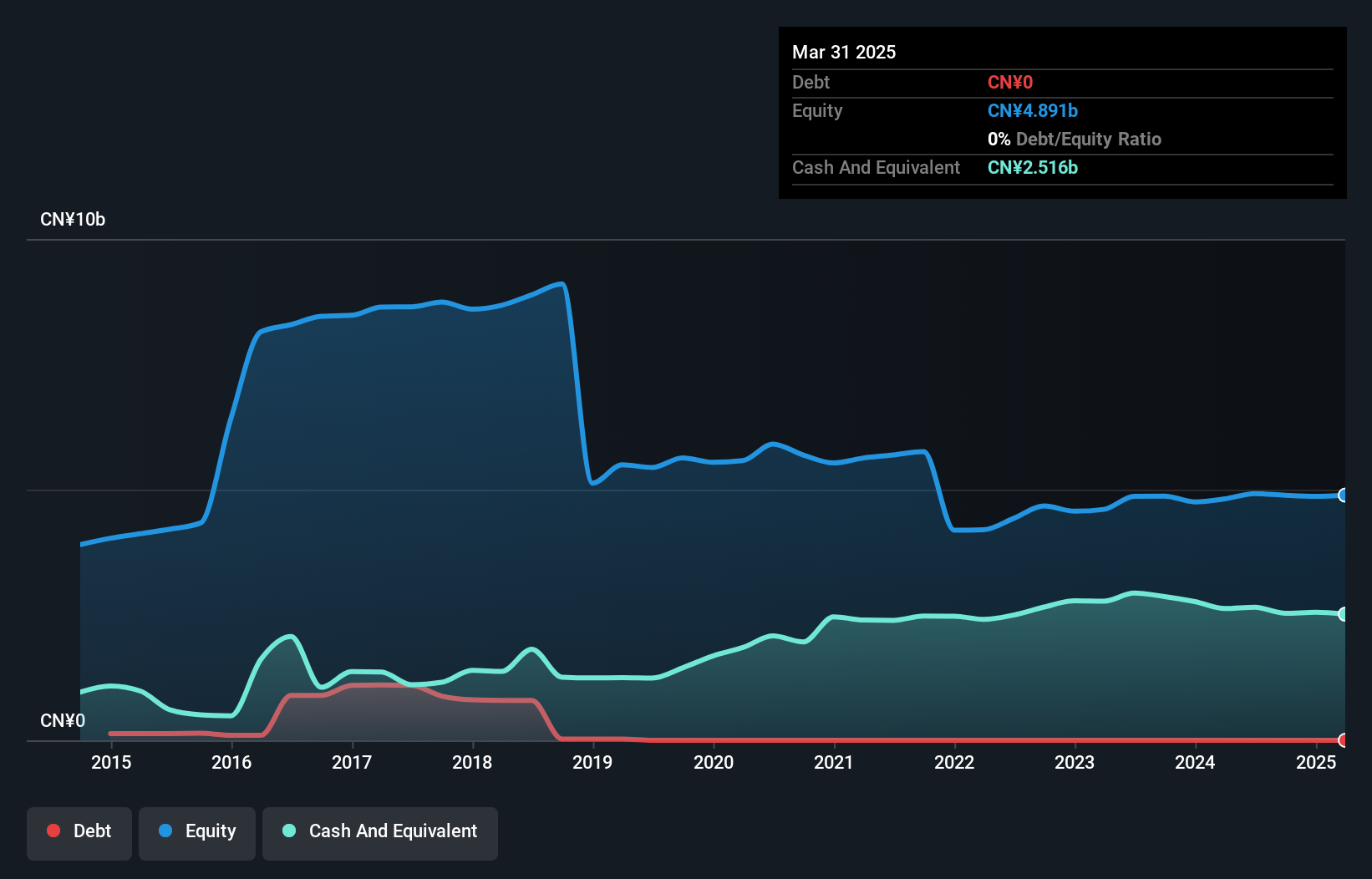Click the 2015 x-axis label
Viewport: 1372px width, 879px height.
[x=111, y=762]
